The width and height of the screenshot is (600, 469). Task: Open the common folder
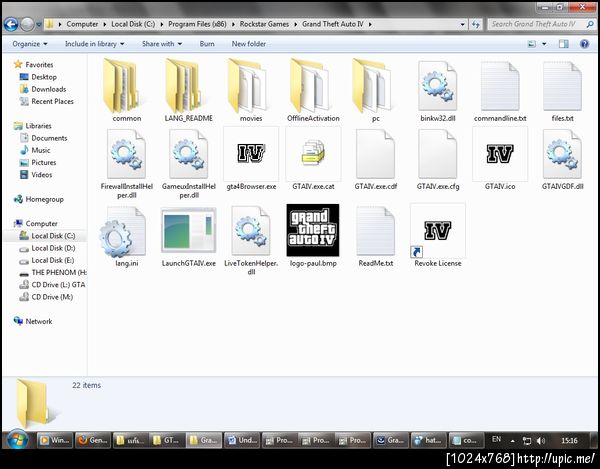pos(127,91)
